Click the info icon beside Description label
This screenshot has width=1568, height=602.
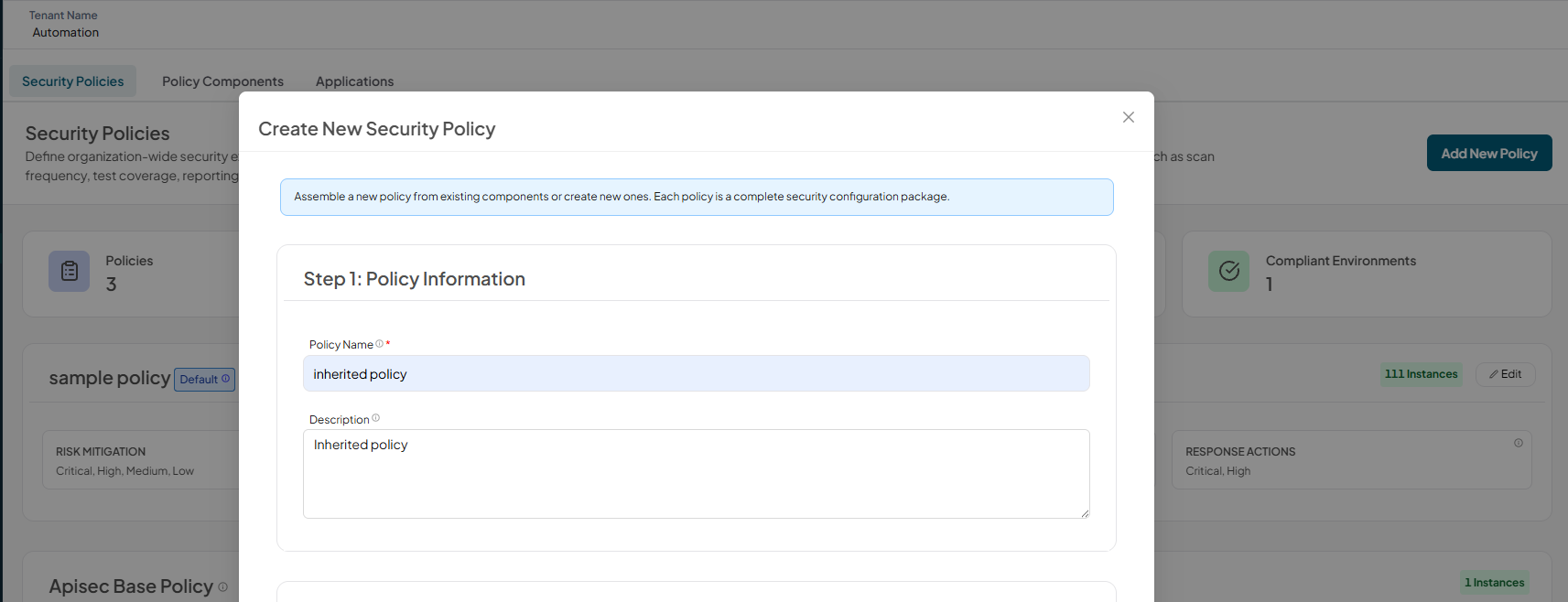click(x=375, y=418)
